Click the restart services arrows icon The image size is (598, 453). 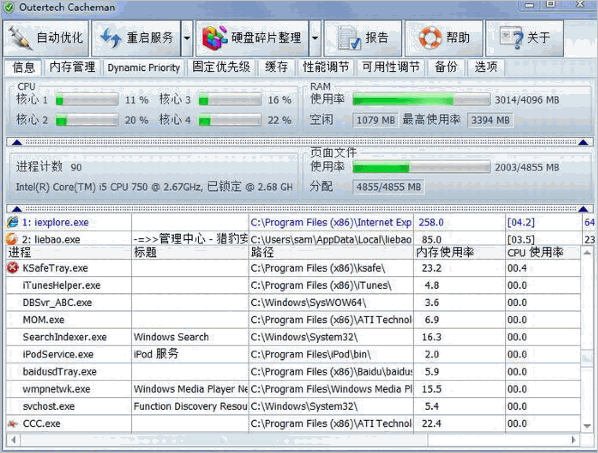pos(111,38)
